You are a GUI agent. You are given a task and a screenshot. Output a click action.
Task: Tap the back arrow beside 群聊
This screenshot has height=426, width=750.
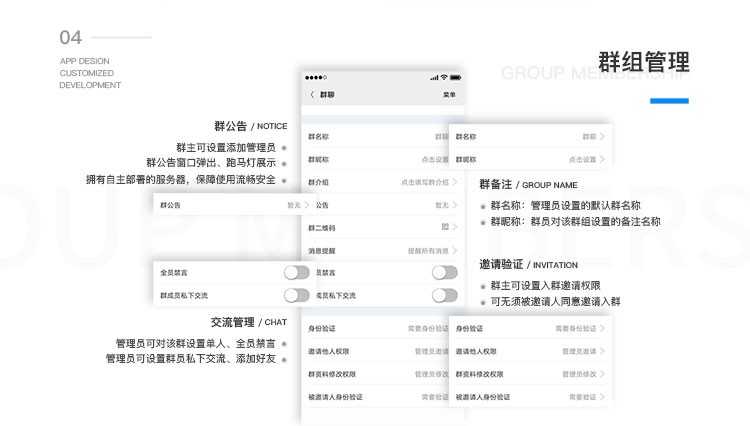coord(312,95)
